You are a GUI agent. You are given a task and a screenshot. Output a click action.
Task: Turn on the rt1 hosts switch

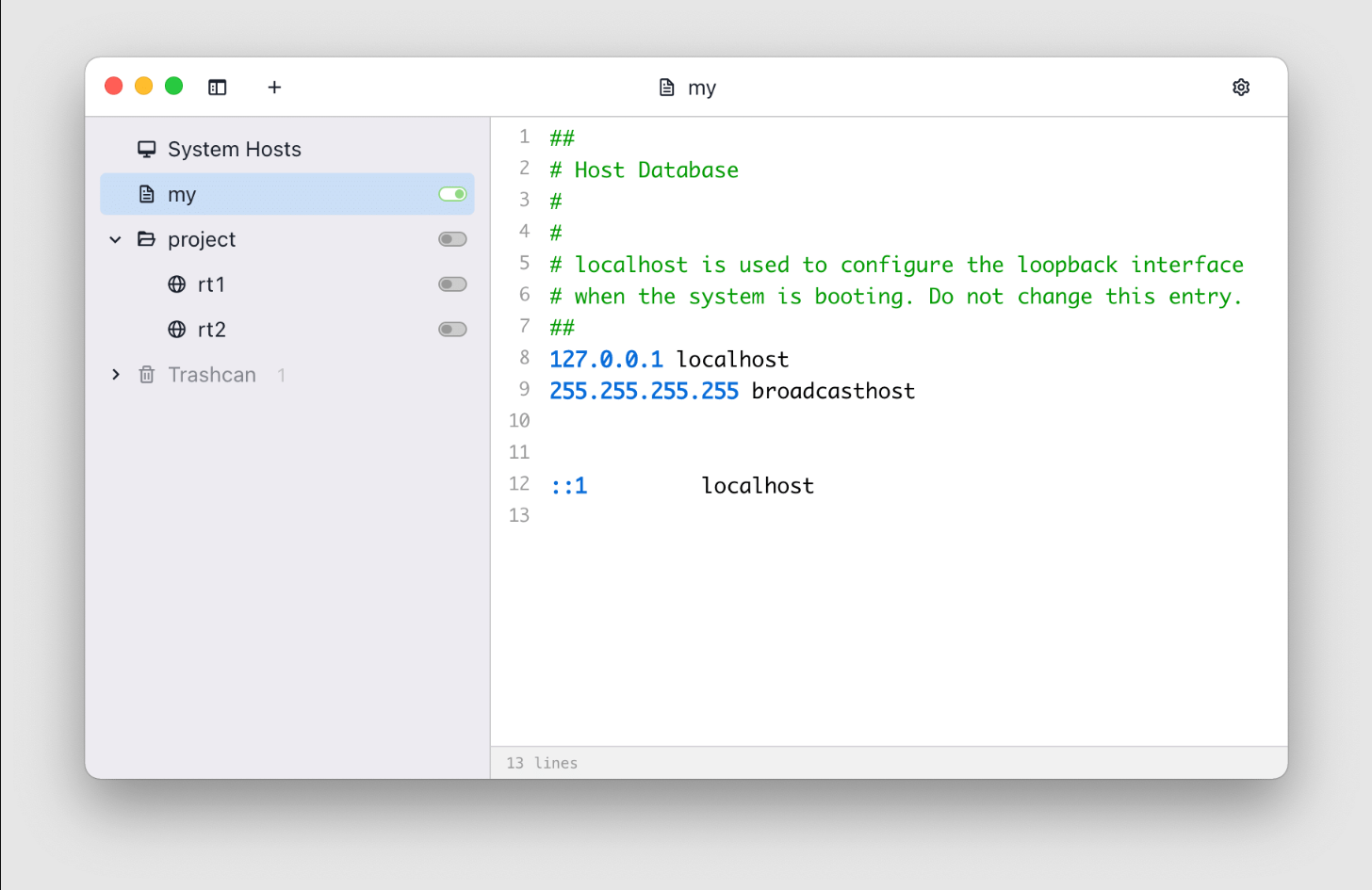[451, 283]
